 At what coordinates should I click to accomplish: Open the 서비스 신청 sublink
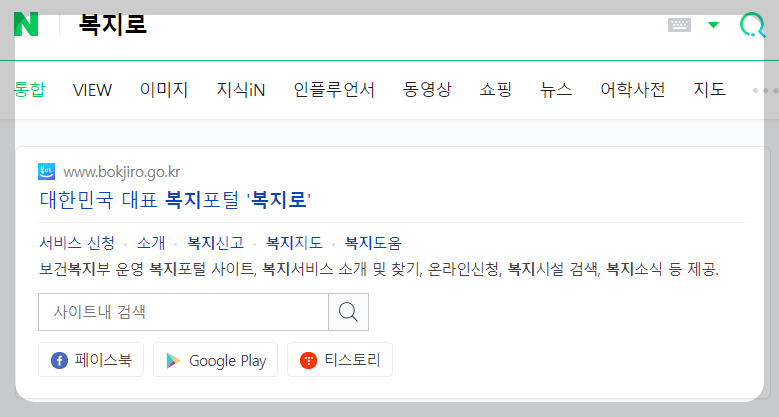77,243
